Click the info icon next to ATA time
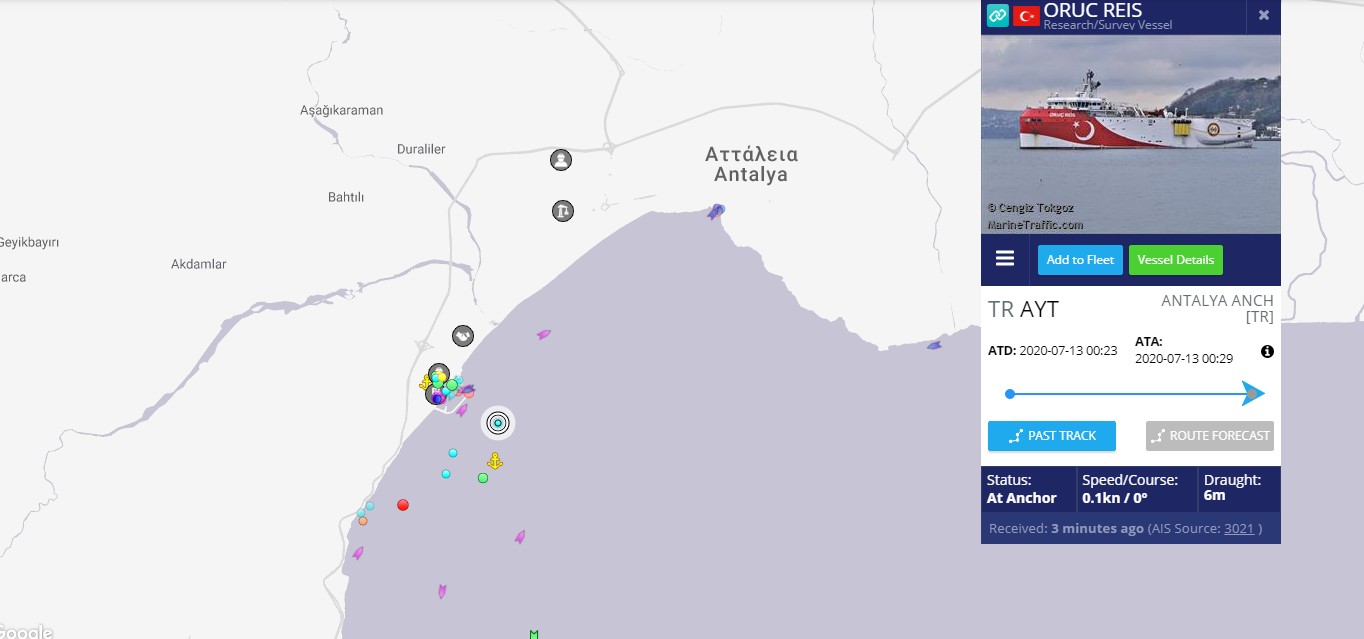The image size is (1364, 639). point(1267,351)
